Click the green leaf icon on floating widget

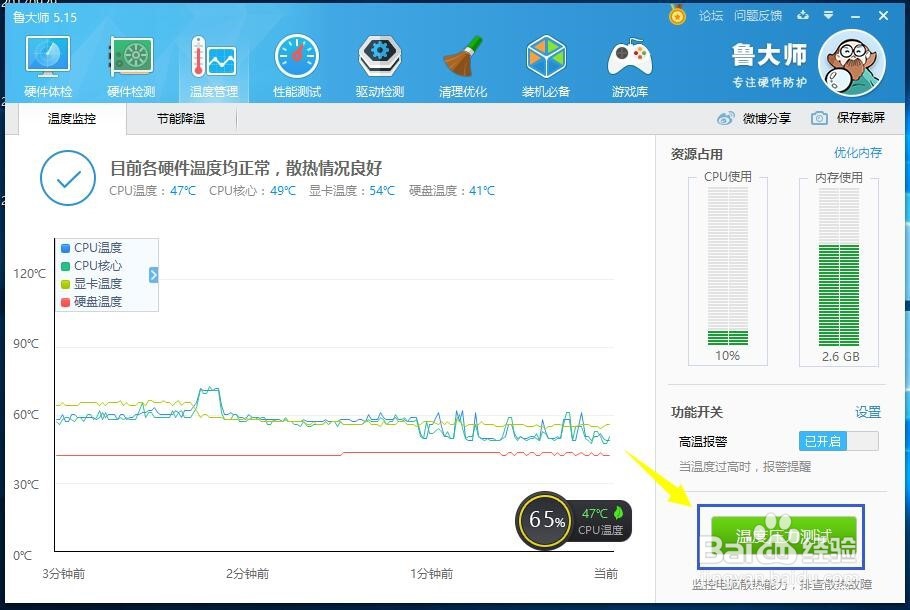click(x=618, y=512)
